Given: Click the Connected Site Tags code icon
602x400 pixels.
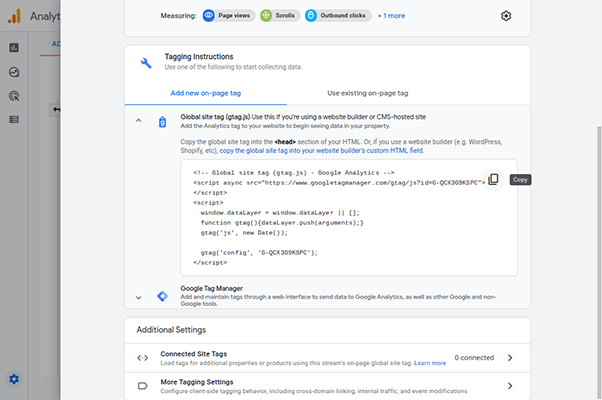Looking at the screenshot, I should 142,358.
